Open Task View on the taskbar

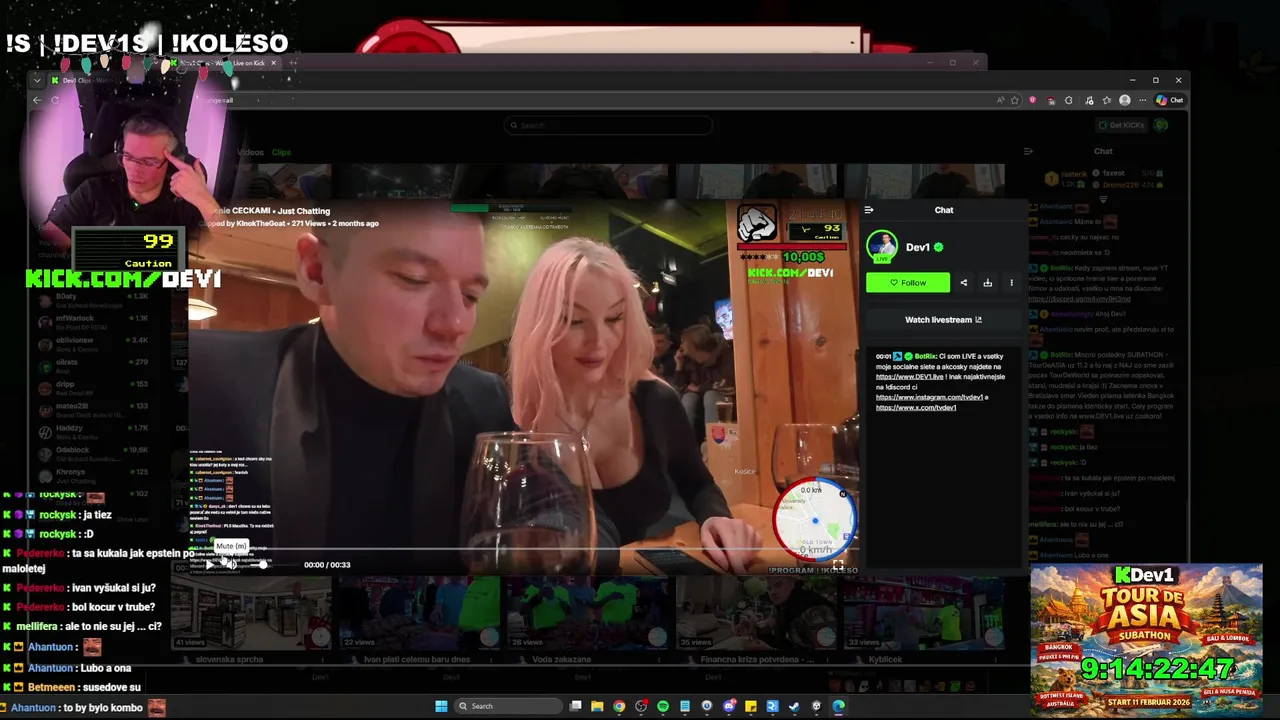(x=575, y=706)
